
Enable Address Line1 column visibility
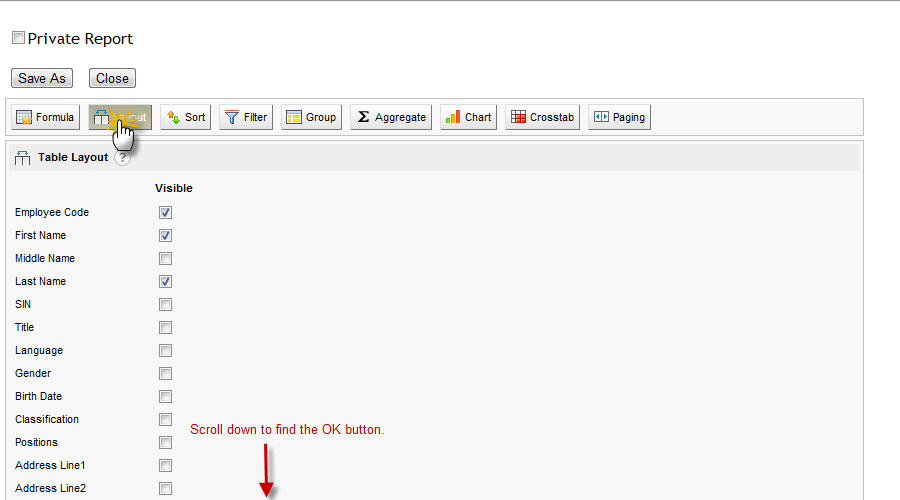[x=165, y=465]
